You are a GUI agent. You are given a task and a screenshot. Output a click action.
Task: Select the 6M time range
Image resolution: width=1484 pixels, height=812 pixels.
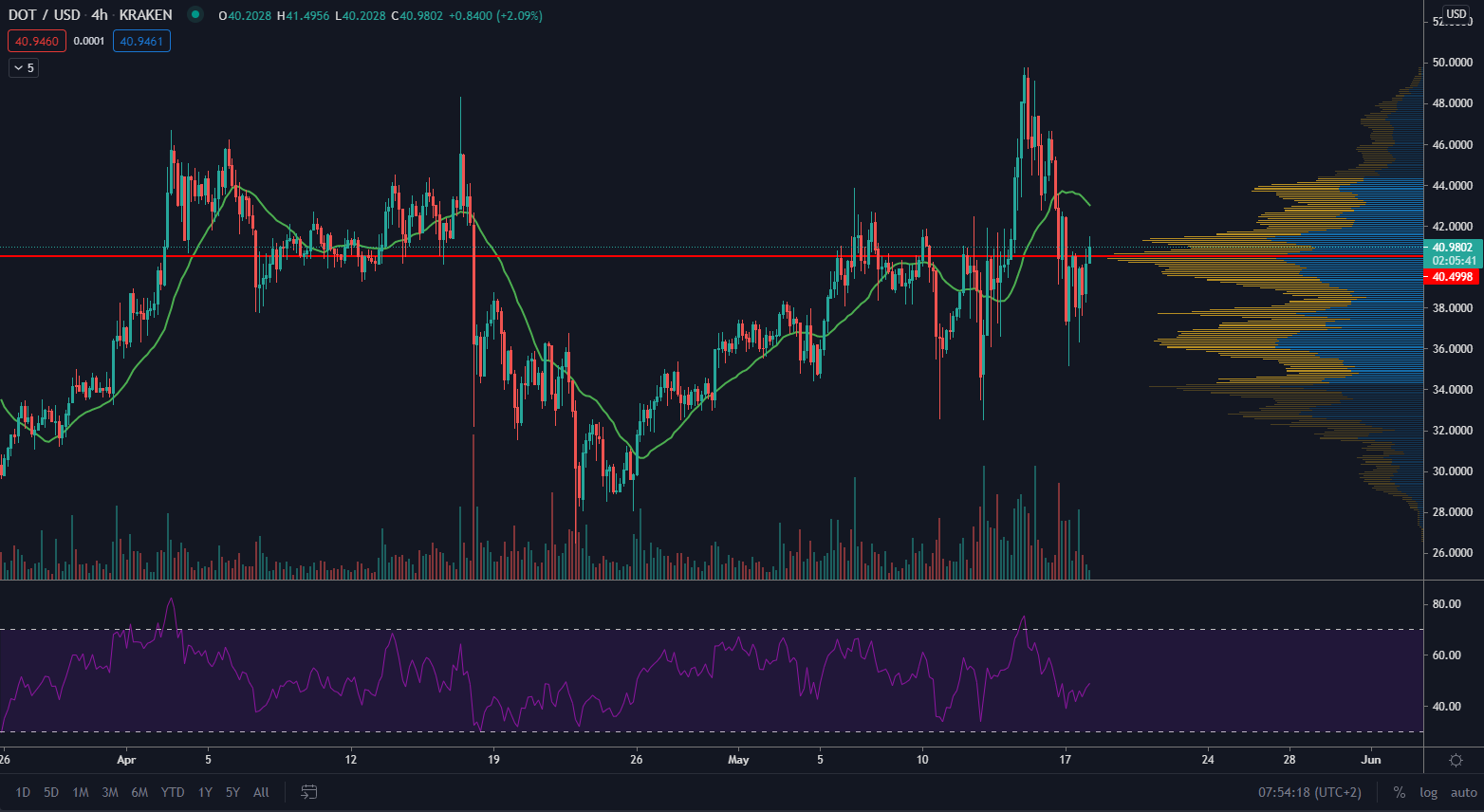(139, 792)
